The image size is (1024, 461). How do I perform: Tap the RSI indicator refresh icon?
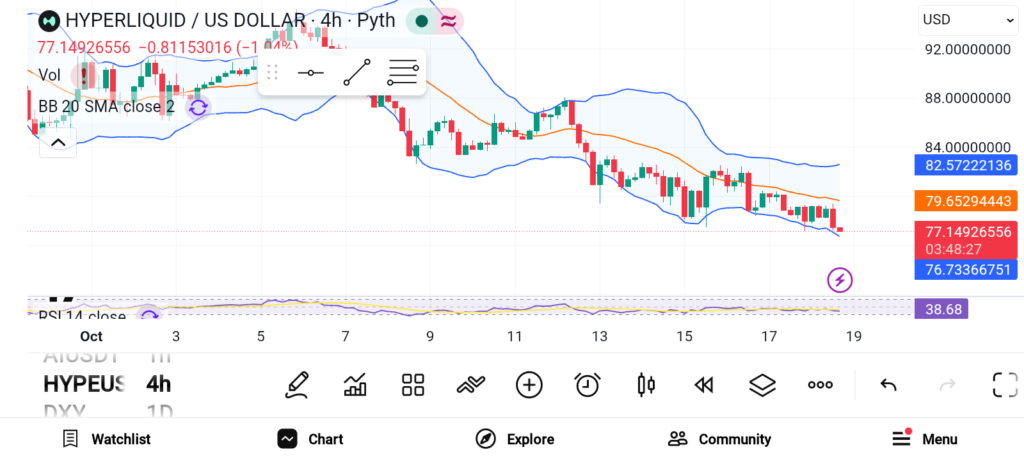(149, 315)
